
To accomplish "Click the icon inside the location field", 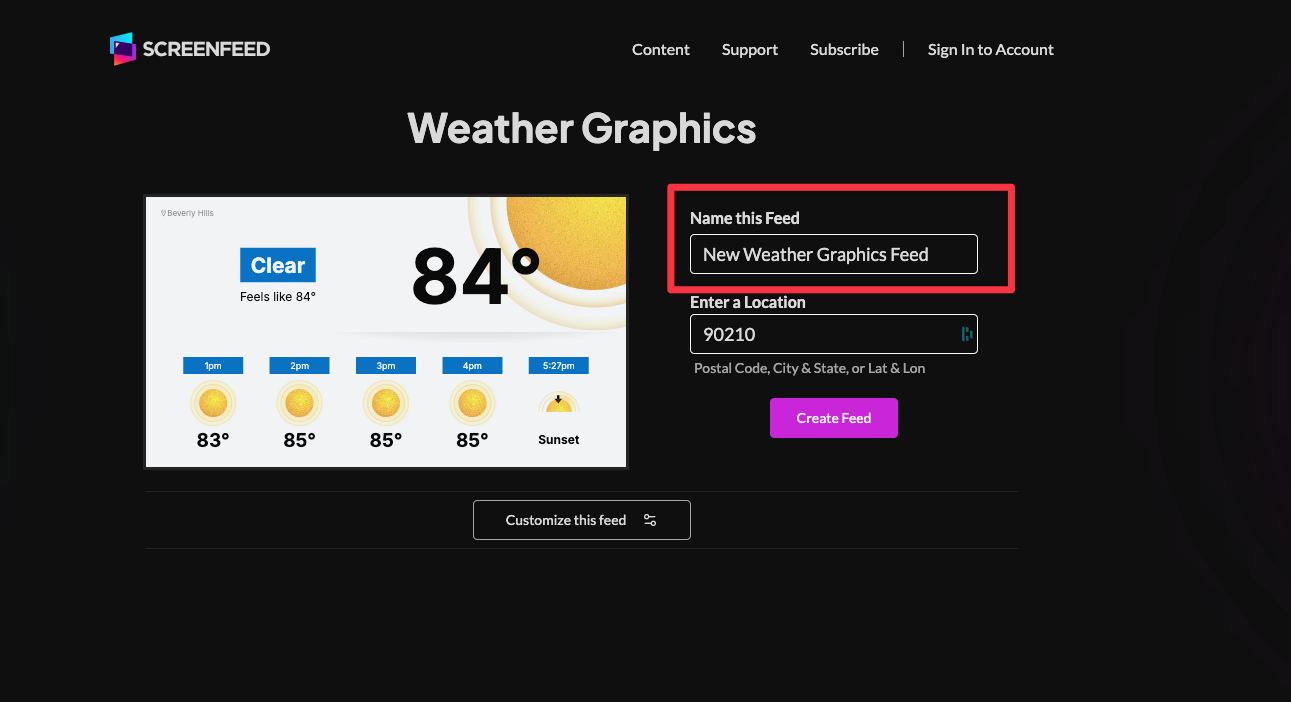I will [966, 334].
